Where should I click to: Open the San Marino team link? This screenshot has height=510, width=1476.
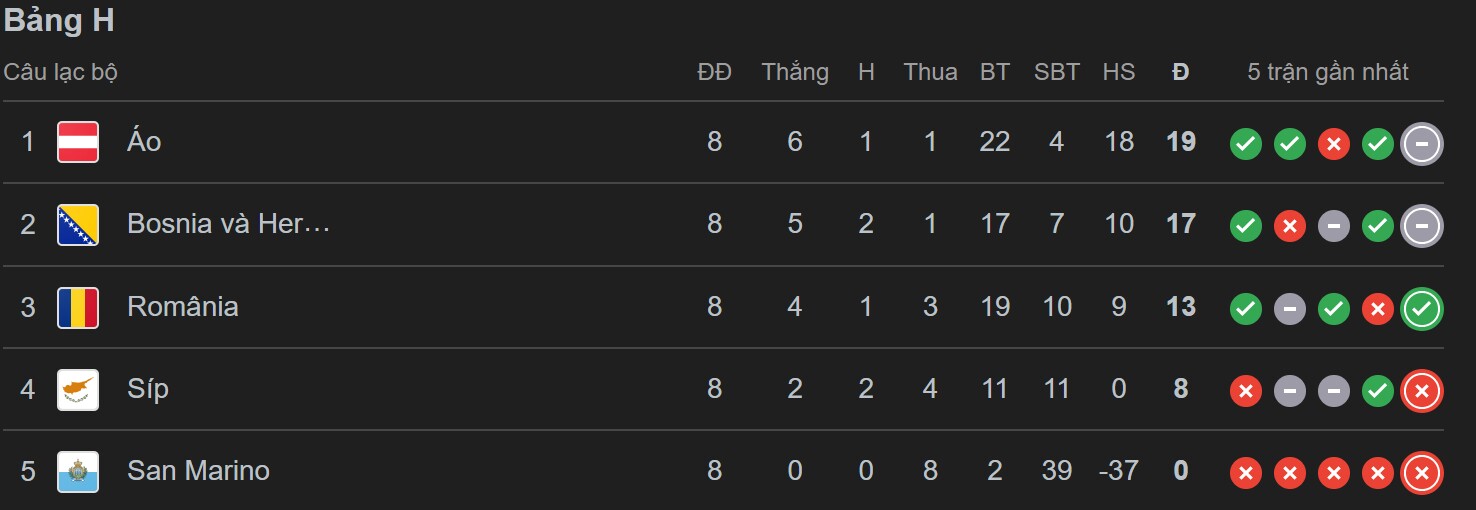click(198, 471)
